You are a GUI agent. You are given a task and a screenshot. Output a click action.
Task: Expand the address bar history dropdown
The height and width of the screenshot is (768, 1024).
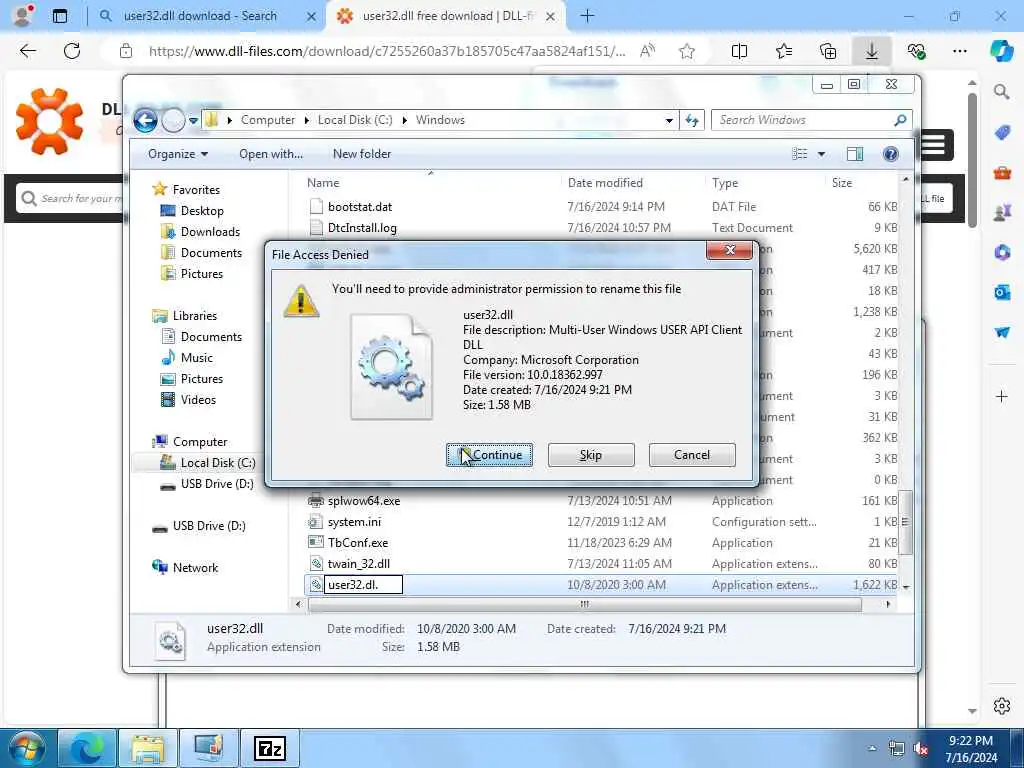[669, 120]
